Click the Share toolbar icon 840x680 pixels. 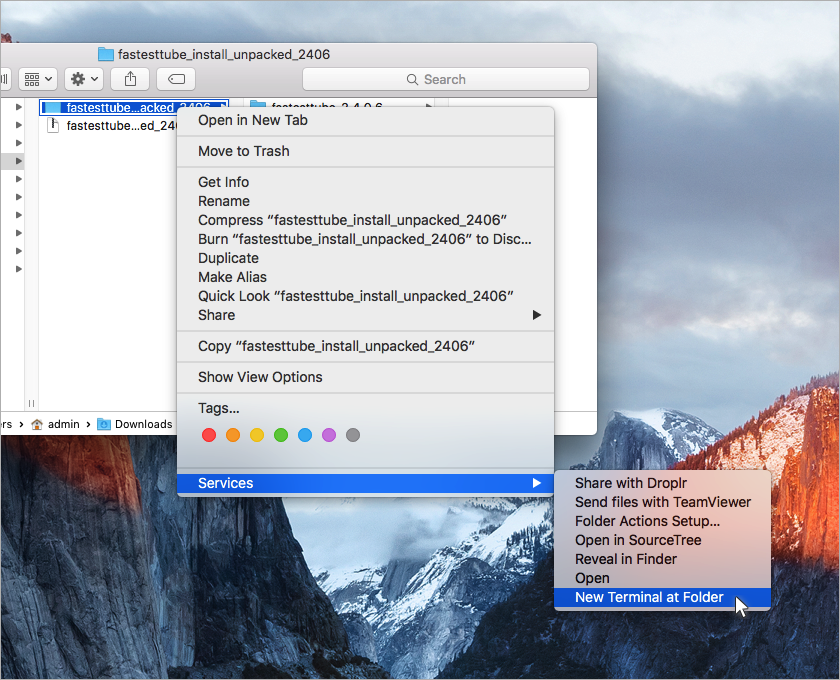pyautogui.click(x=130, y=80)
